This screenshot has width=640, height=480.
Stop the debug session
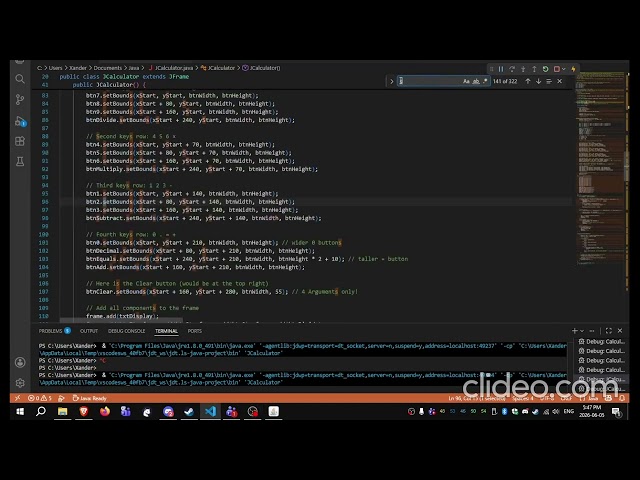pyautogui.click(x=556, y=69)
